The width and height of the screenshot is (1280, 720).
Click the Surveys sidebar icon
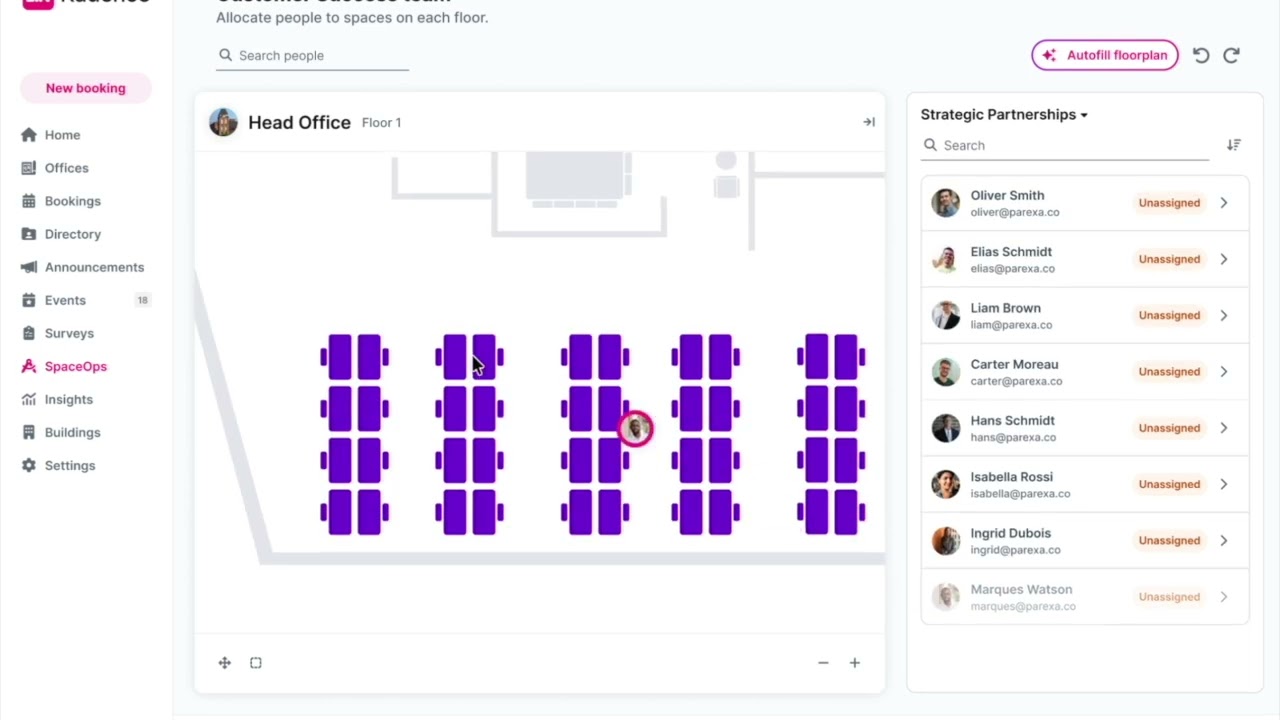[x=28, y=333]
